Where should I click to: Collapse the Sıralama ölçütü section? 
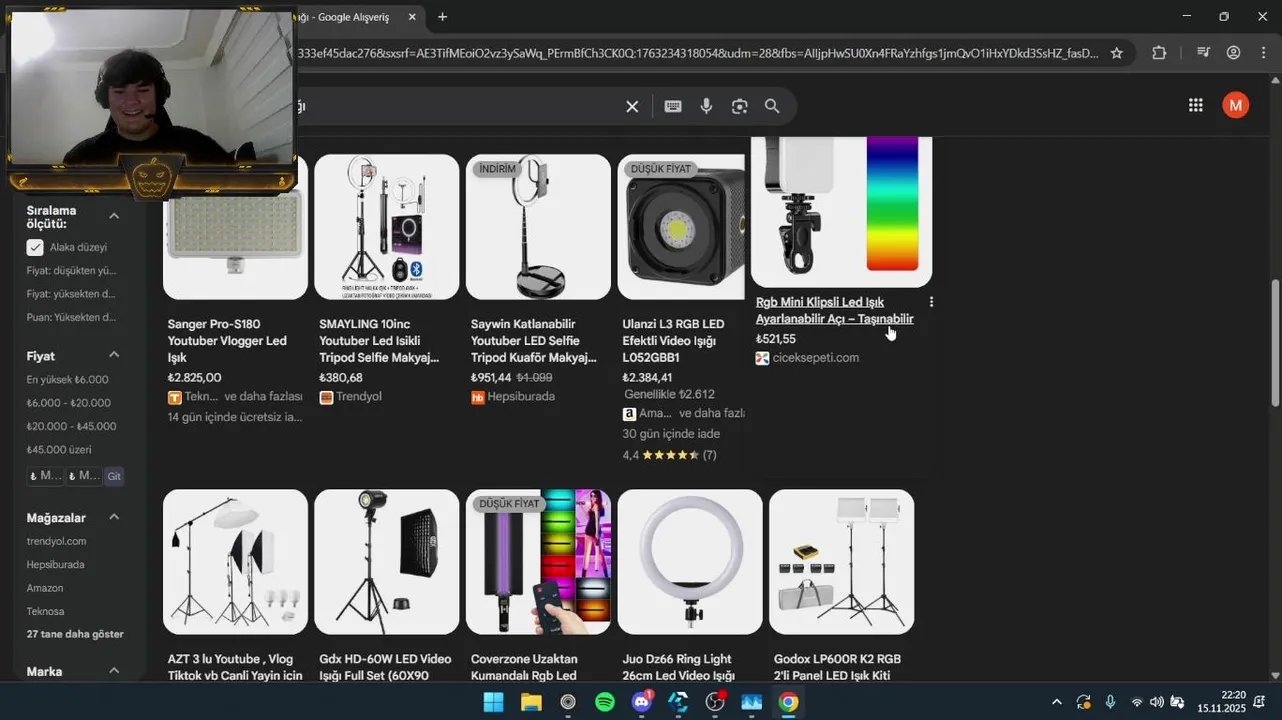[x=114, y=216]
